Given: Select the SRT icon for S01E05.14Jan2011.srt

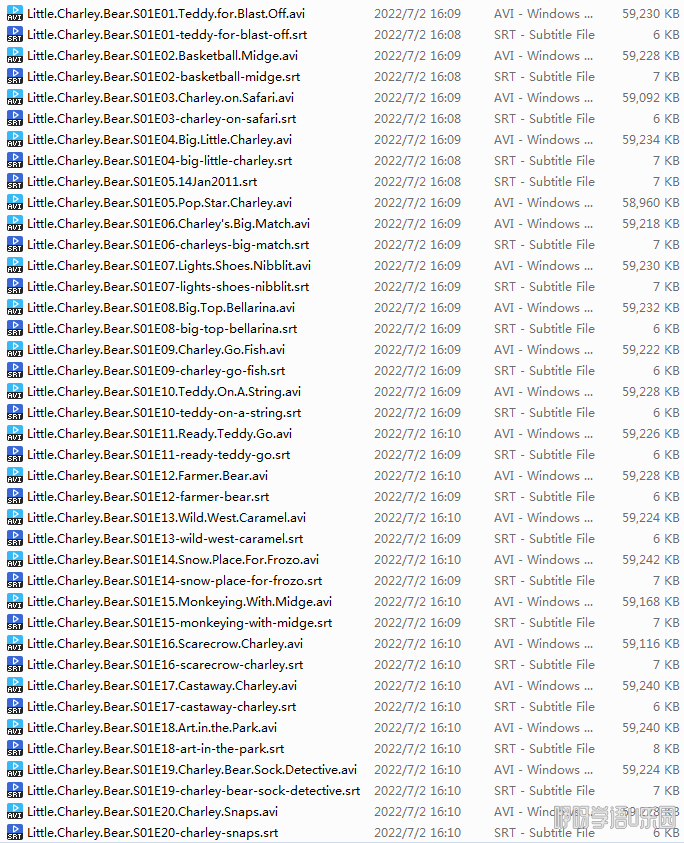Looking at the screenshot, I should [15, 181].
